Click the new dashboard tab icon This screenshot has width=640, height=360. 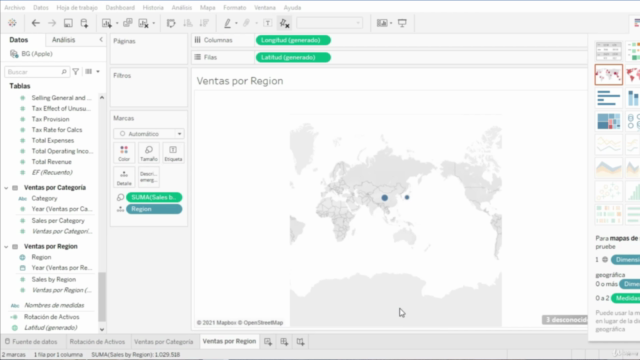click(284, 342)
